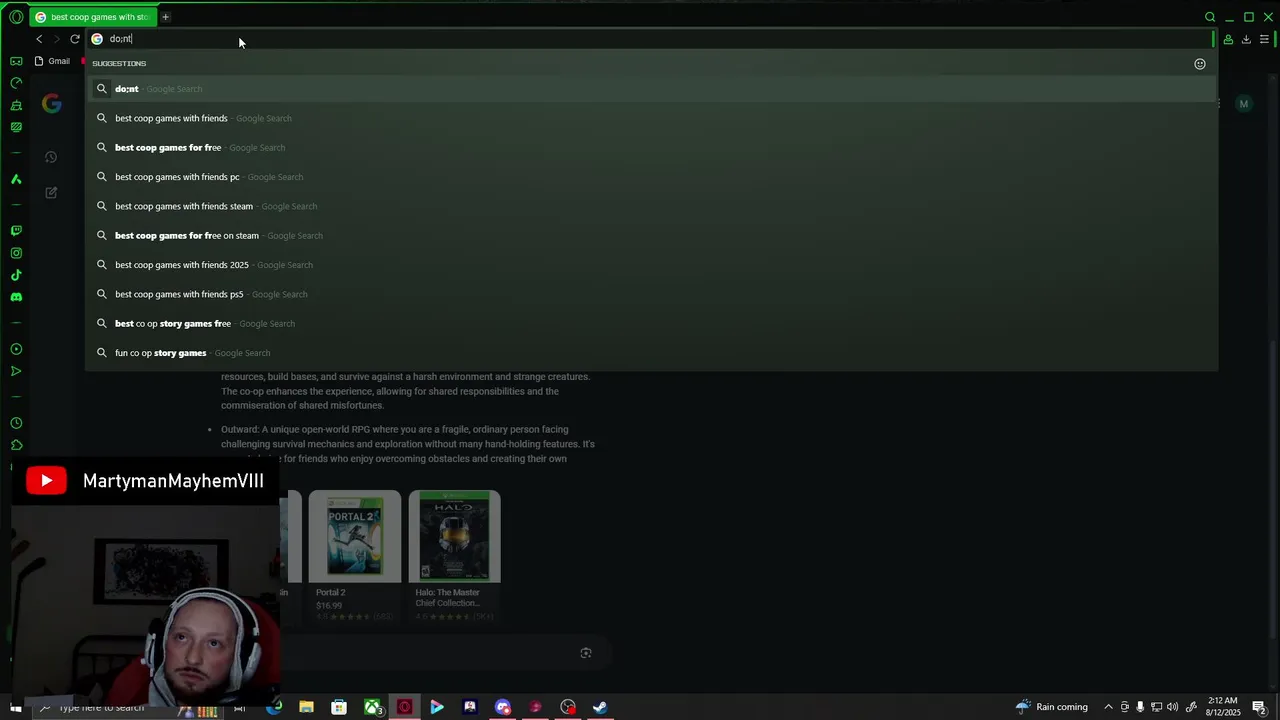Select 'best coop games for free' suggestion
1280x720 pixels.
coord(651,147)
